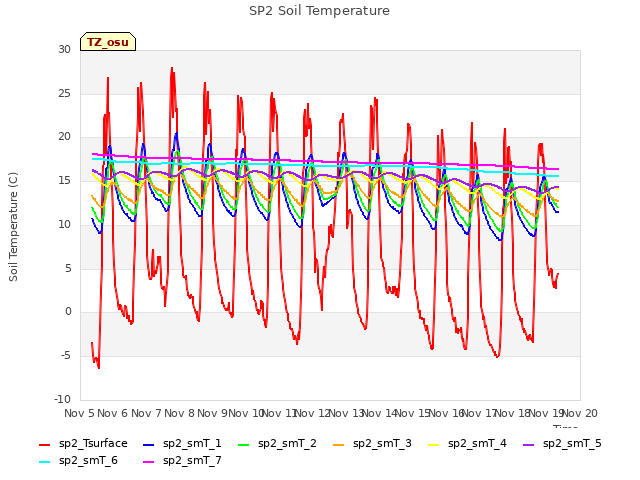Click the 15 y-axis tick label
Screen dimensions: 640x480
(x=64, y=180)
